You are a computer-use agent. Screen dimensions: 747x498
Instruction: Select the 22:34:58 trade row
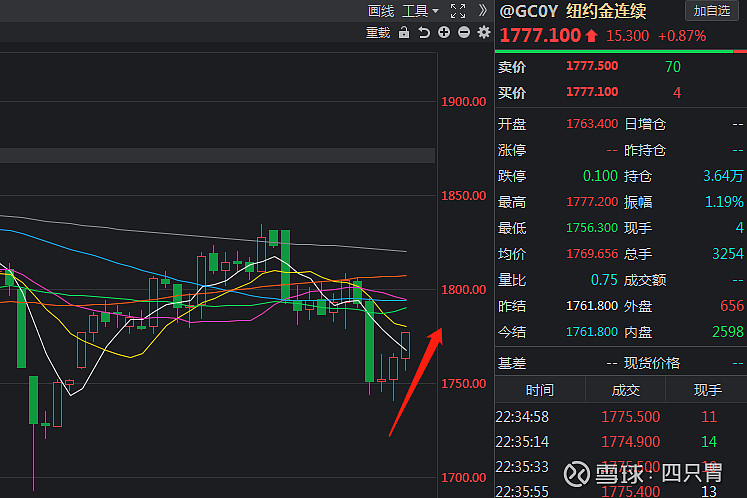[x=621, y=417]
